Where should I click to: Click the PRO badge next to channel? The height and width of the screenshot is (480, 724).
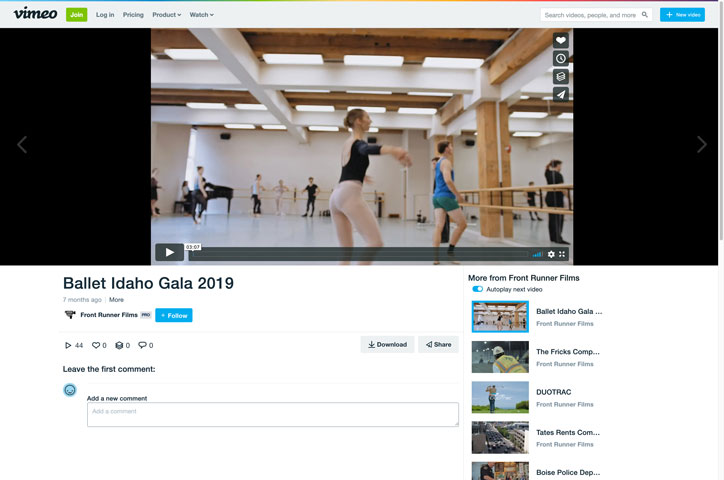[146, 315]
